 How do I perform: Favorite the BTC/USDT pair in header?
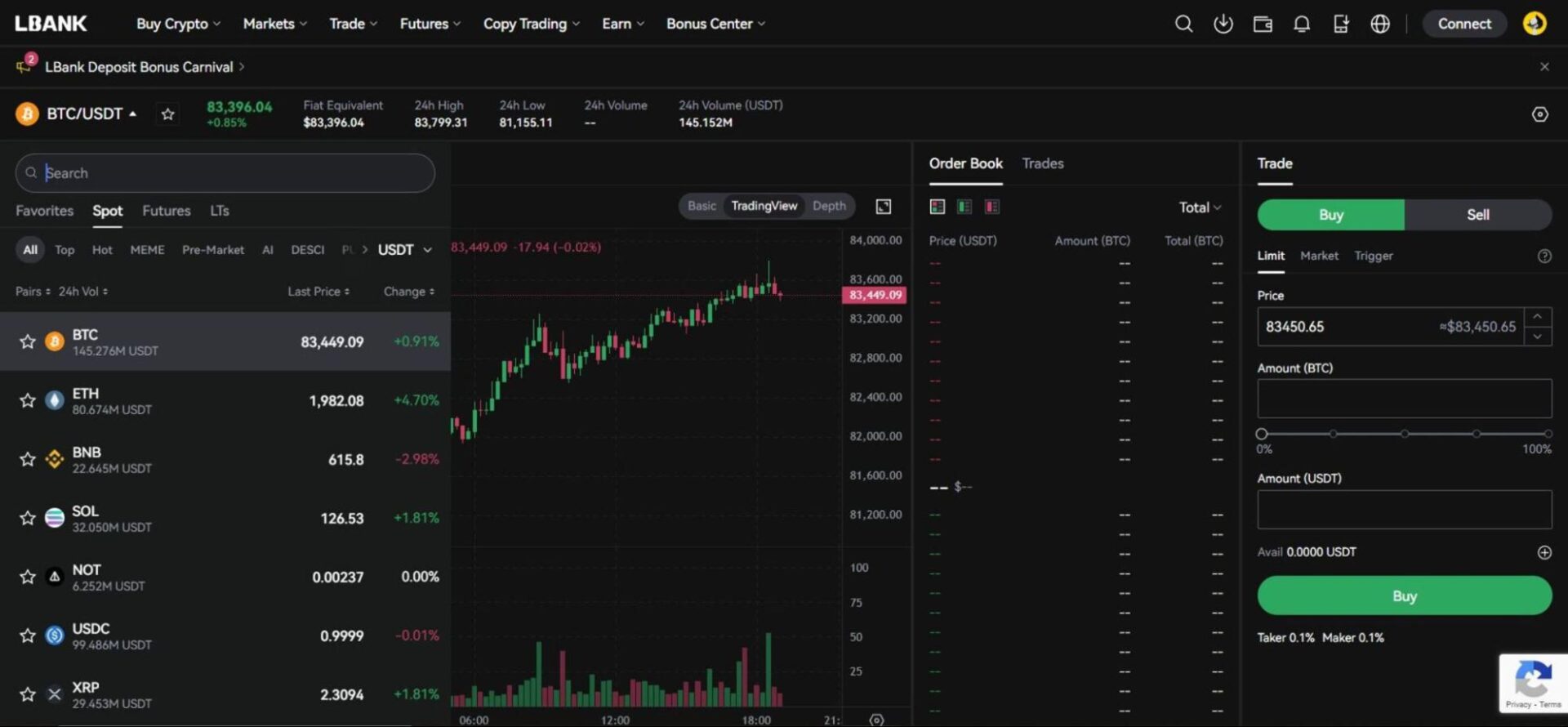(x=167, y=114)
